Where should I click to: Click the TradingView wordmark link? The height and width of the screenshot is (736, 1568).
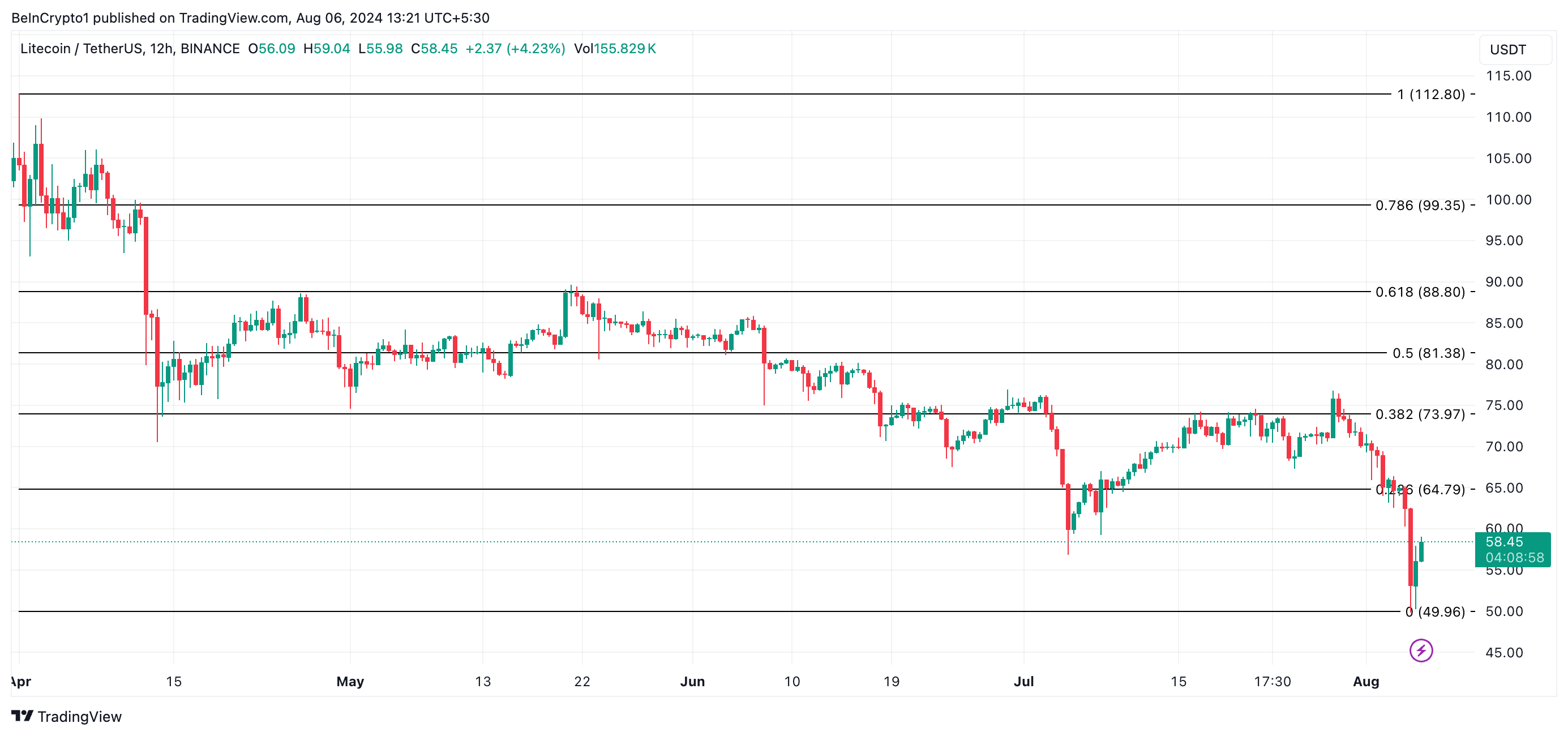click(79, 717)
